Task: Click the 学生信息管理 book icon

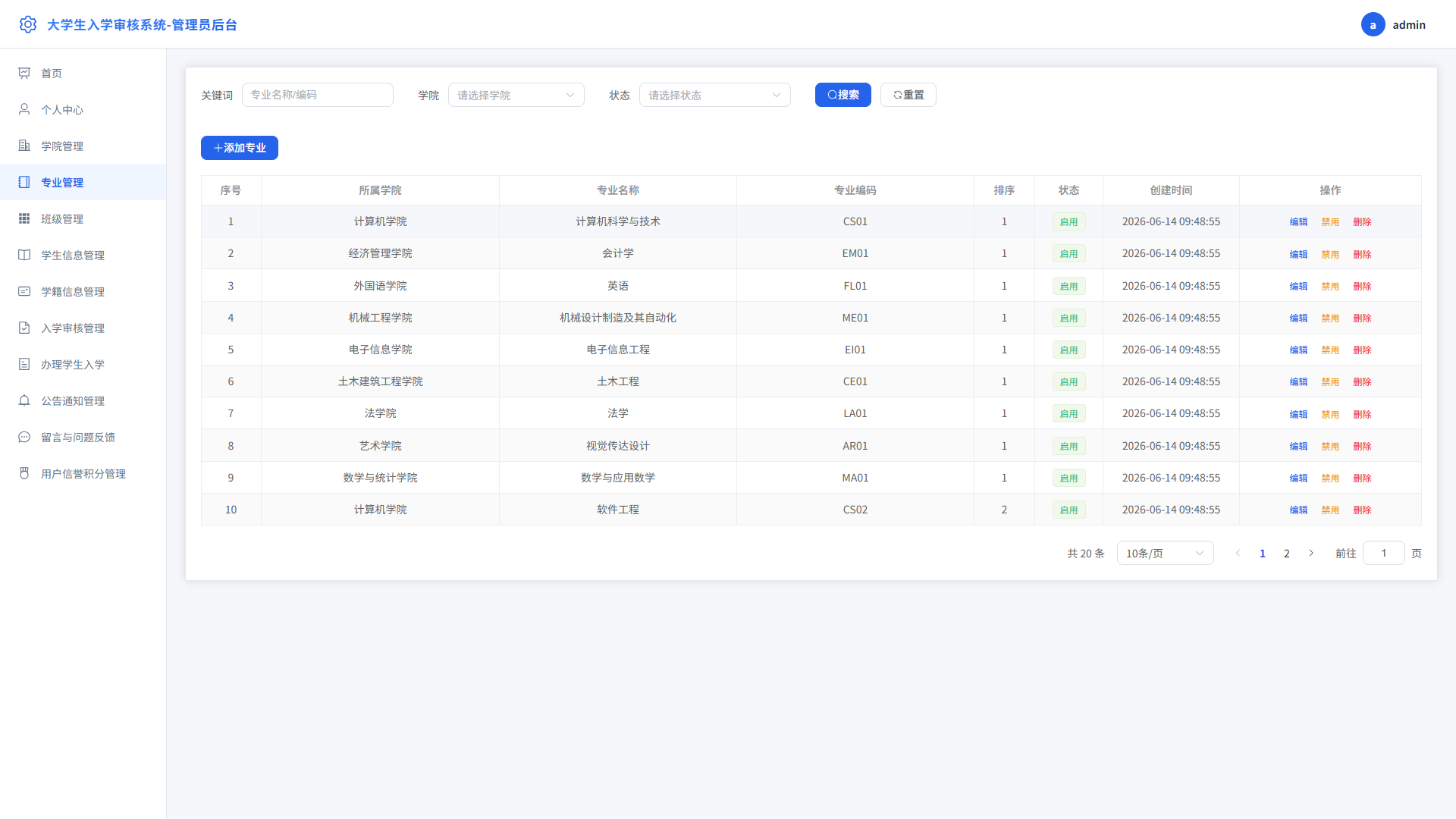Action: tap(24, 255)
